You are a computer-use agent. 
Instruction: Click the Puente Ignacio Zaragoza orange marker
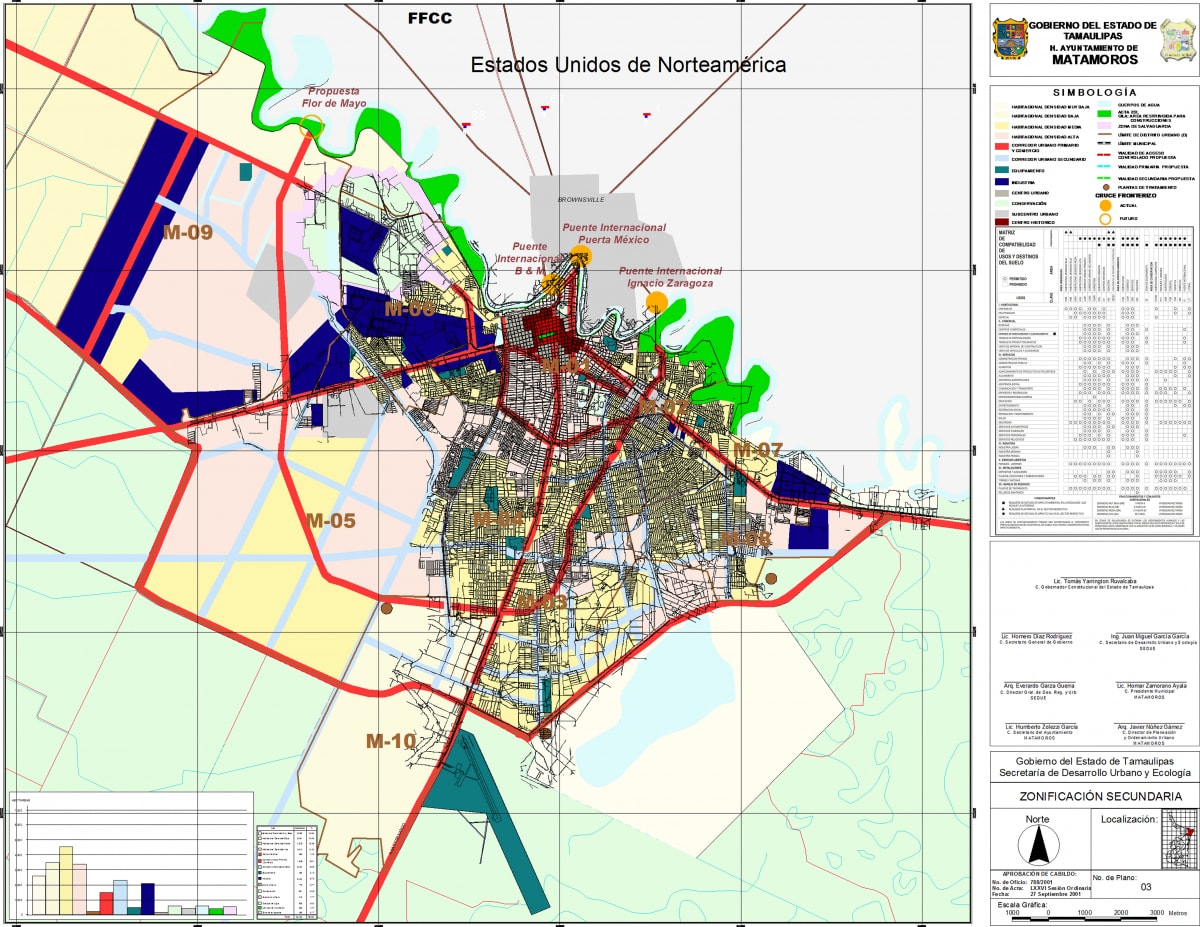click(x=656, y=302)
